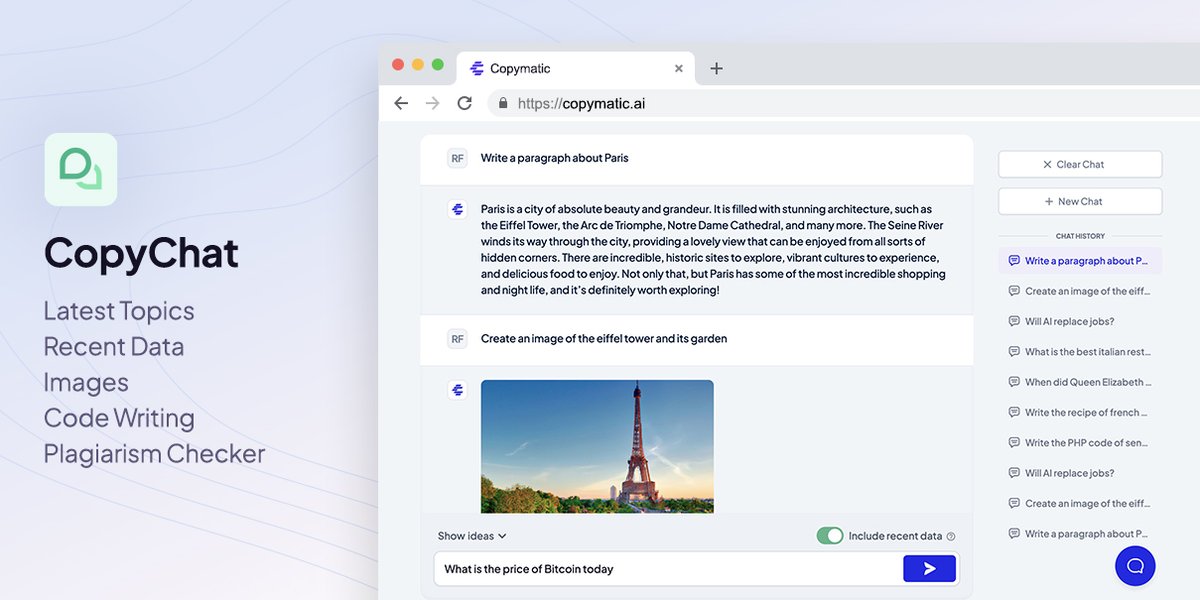Click the Paris paragraph response text

click(713, 250)
